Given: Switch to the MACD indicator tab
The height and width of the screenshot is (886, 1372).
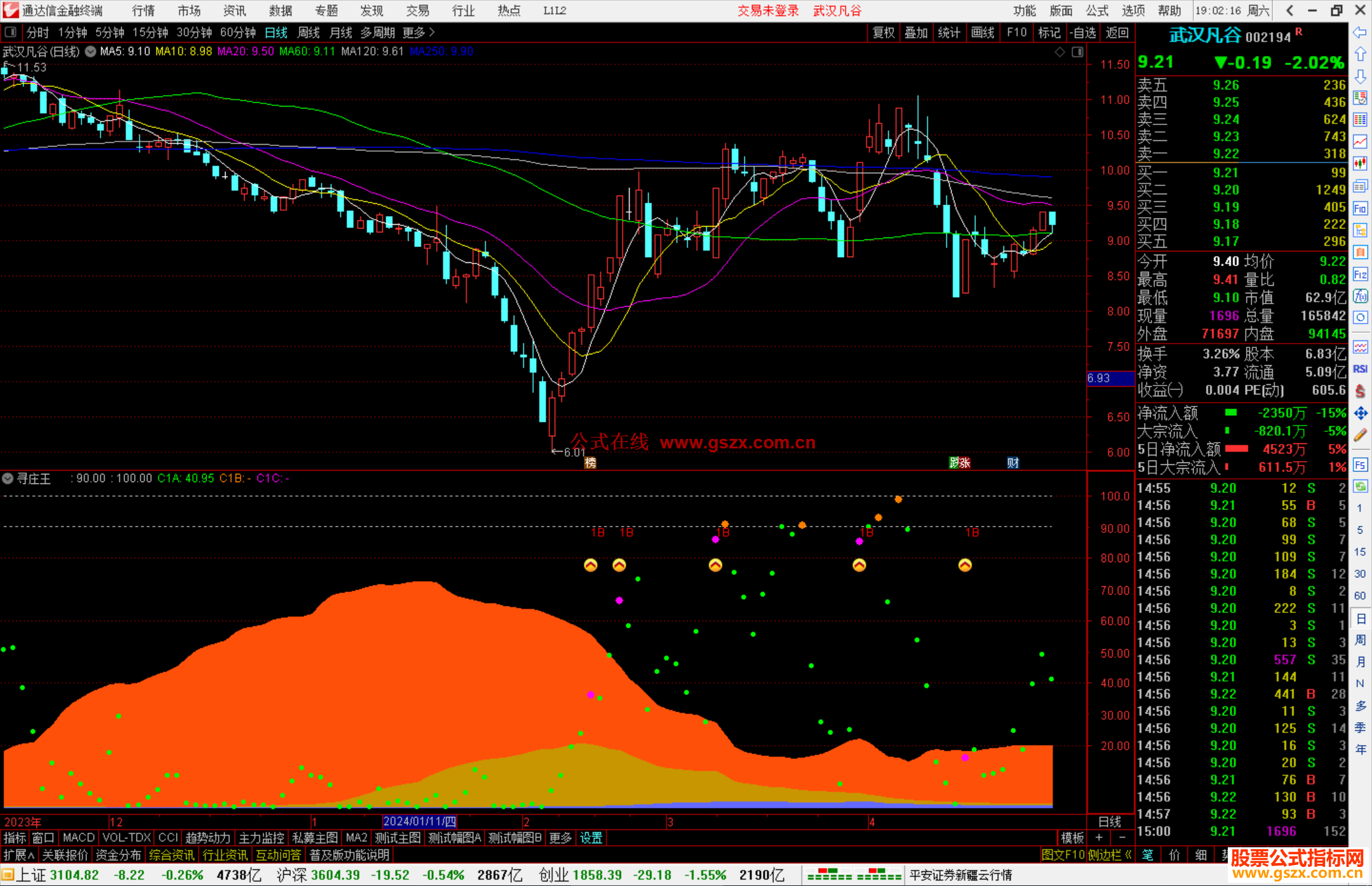Looking at the screenshot, I should coord(78,838).
